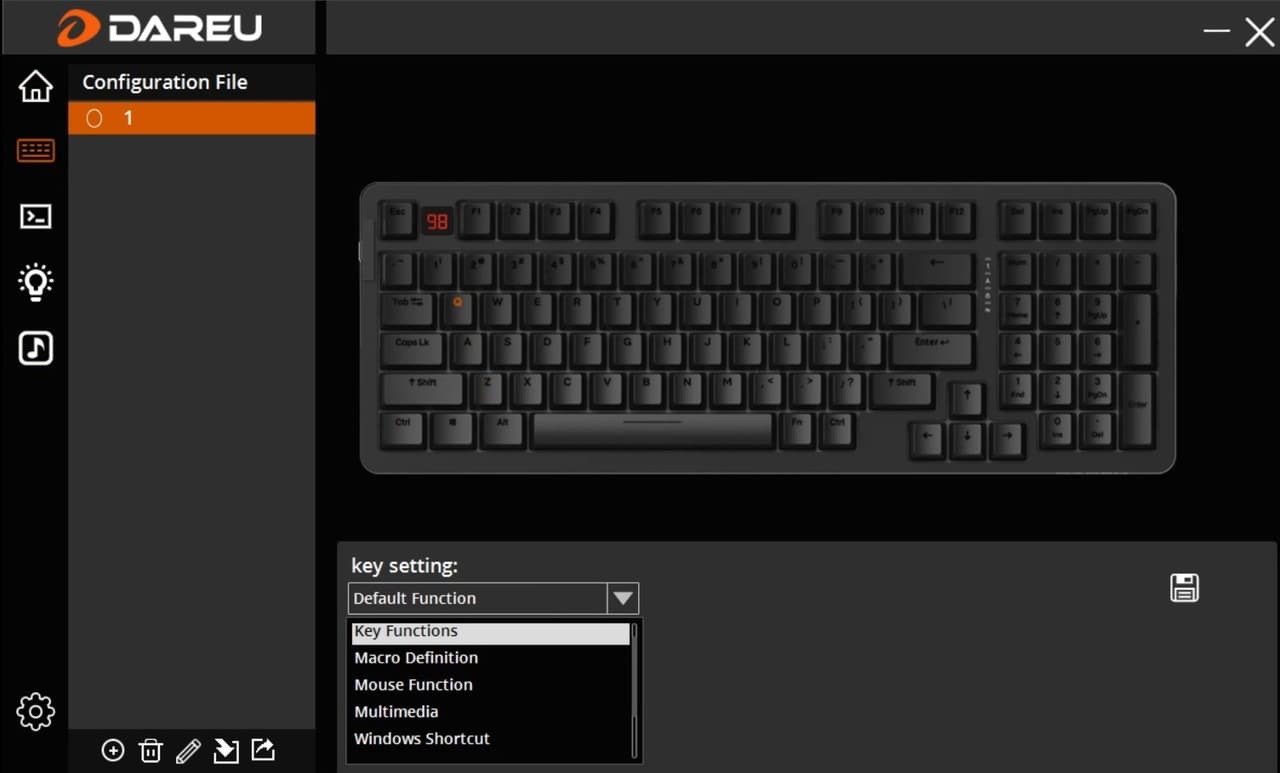This screenshot has width=1280, height=773.
Task: Open the lighting bulb icon
Action: 36,282
